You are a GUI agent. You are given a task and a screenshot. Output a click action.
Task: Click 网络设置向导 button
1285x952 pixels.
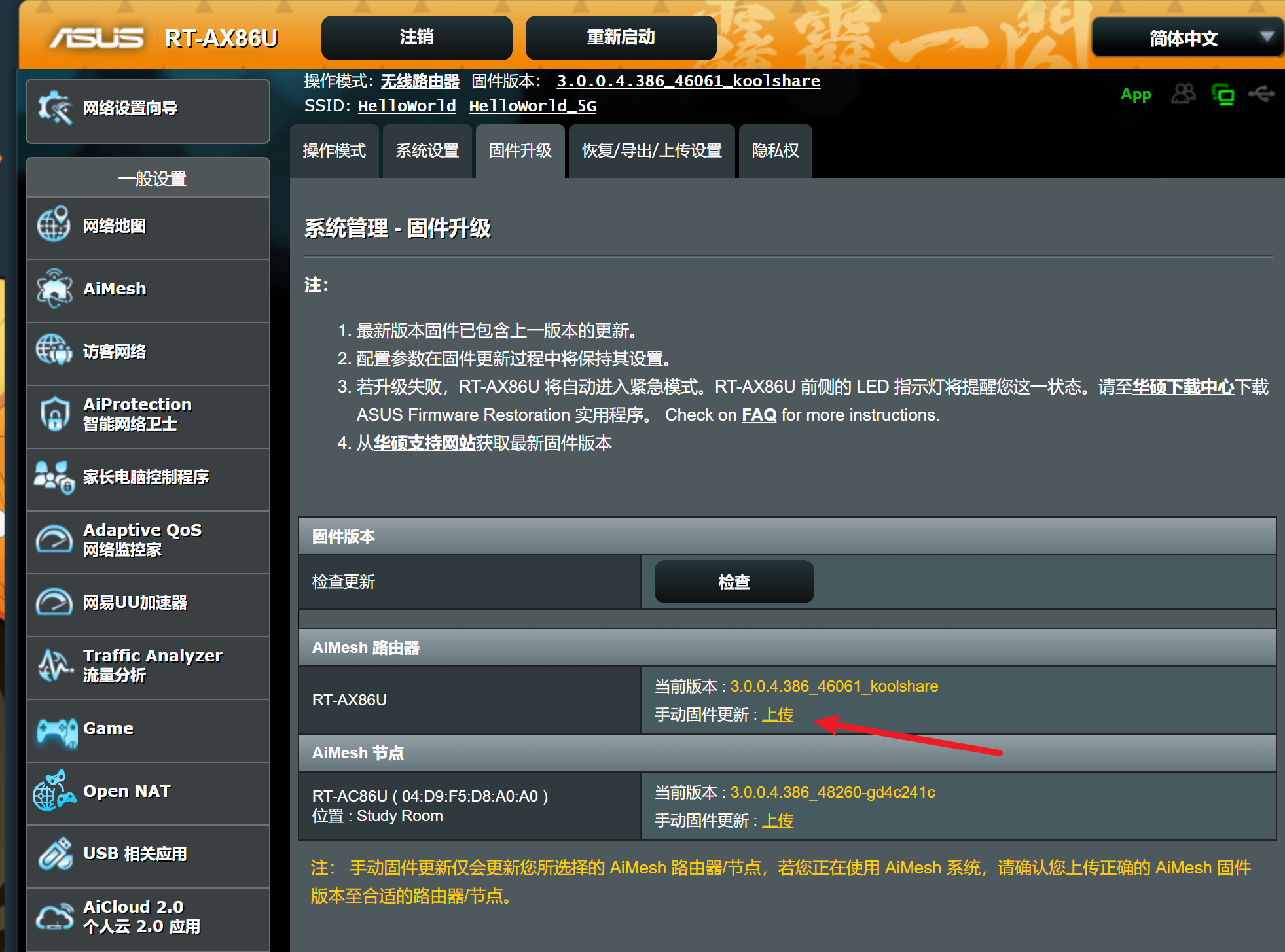click(x=148, y=110)
